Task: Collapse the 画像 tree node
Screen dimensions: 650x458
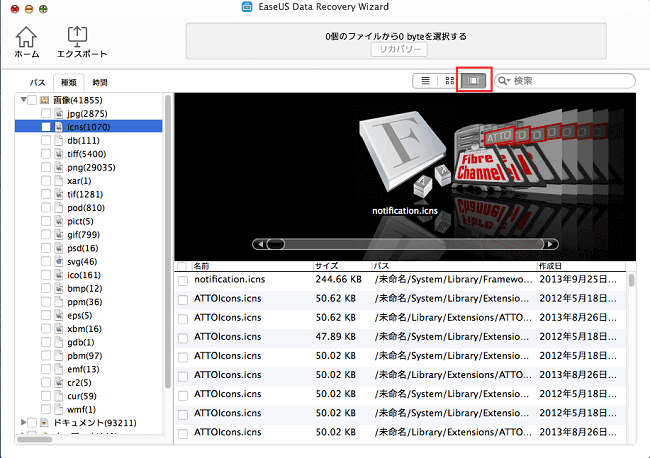Action: click(x=24, y=99)
